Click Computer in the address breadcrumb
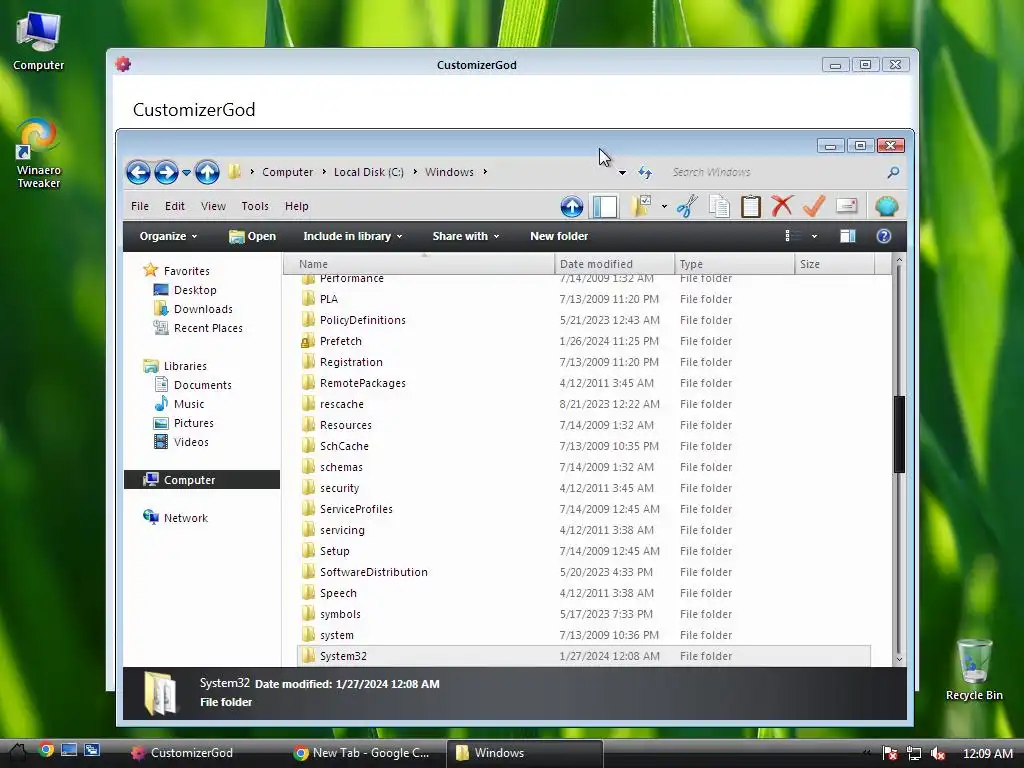The height and width of the screenshot is (768, 1024). pyautogui.click(x=287, y=172)
